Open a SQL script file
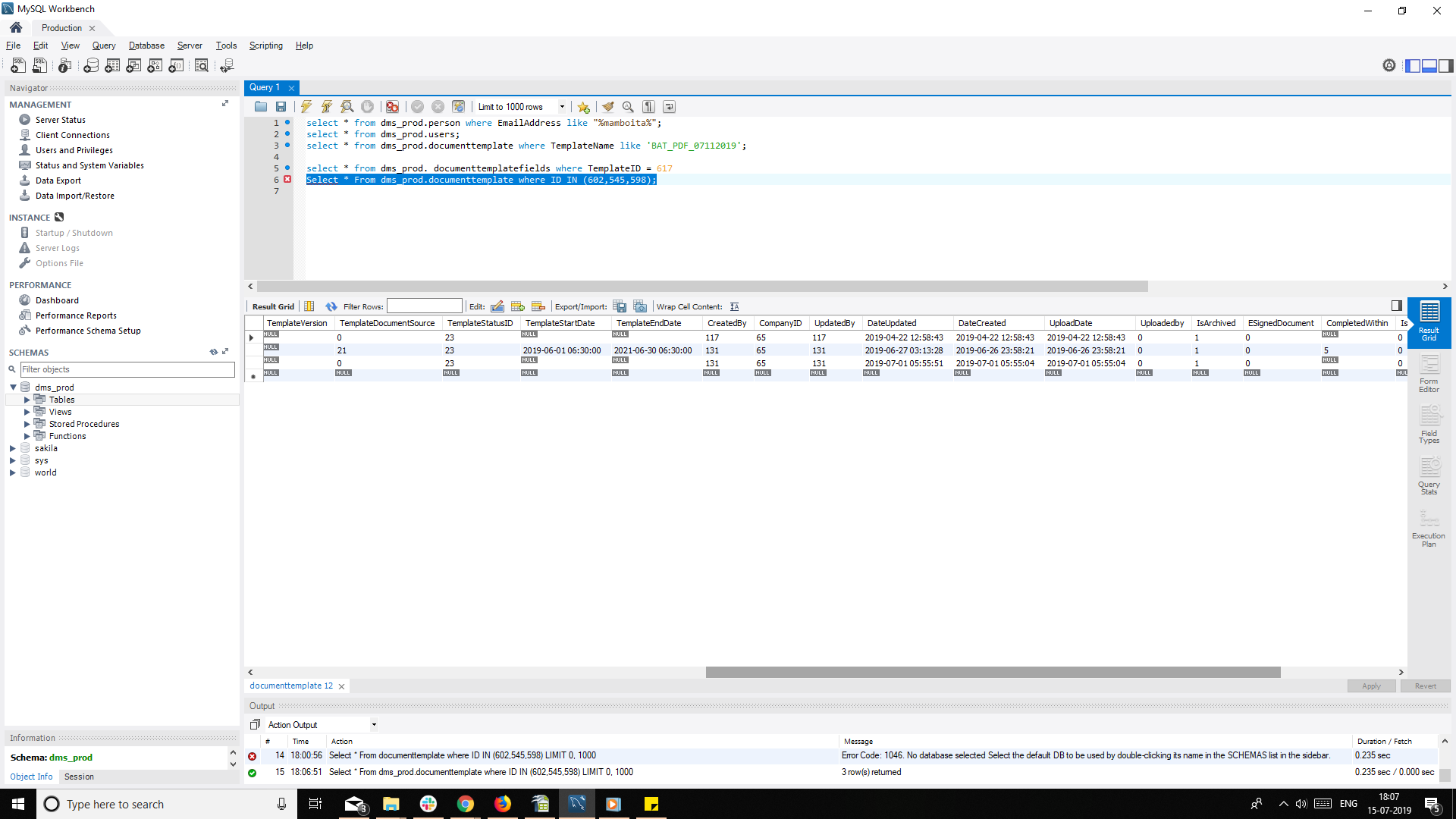 click(40, 66)
